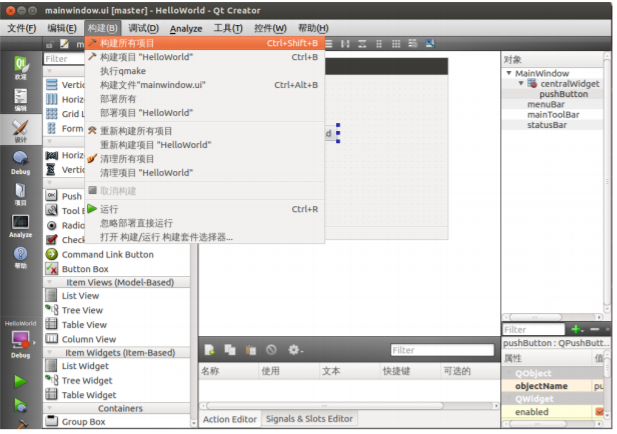Viewport: 617px width, 434px height.
Task: Open the Welcome mode in sidebar
Action: (20, 67)
